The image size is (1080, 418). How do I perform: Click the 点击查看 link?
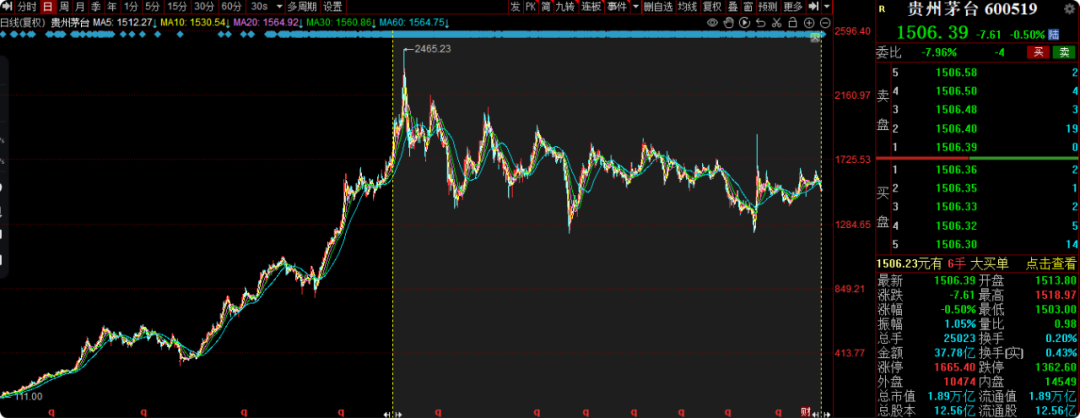pos(1051,263)
